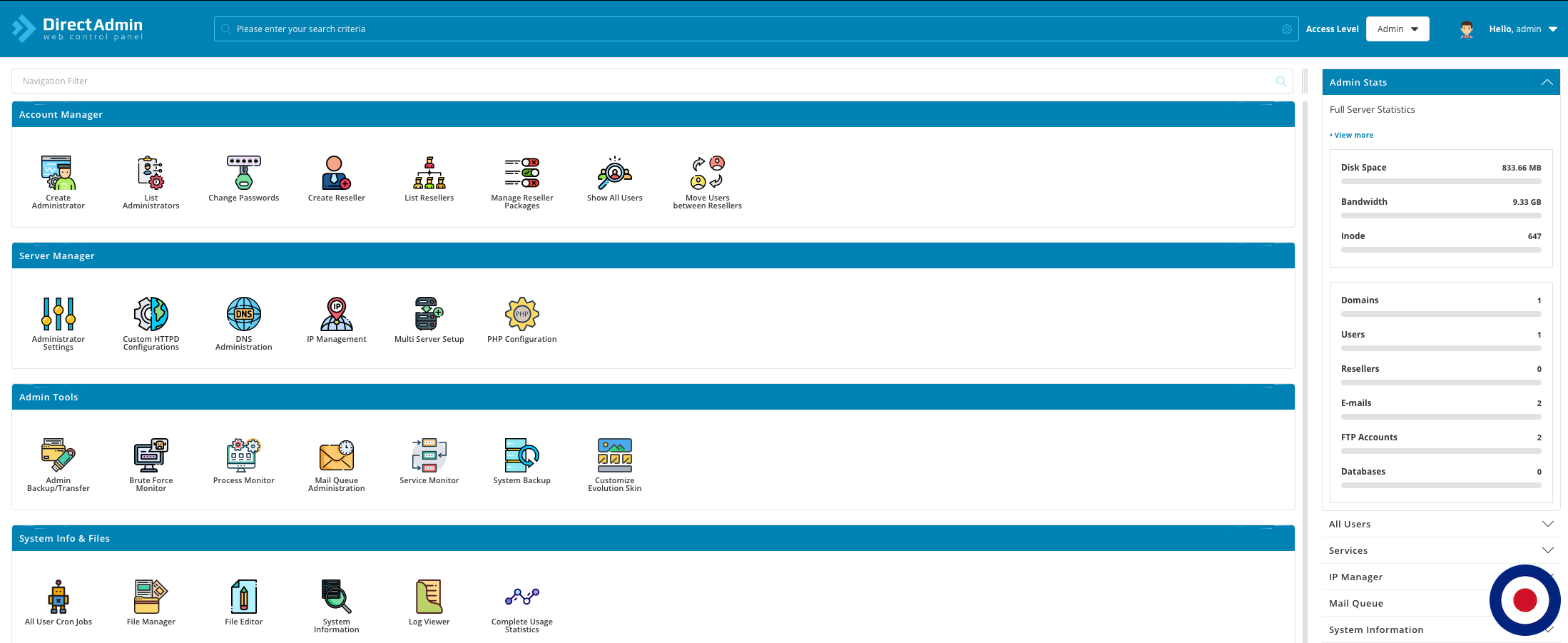This screenshot has width=1568, height=643.
Task: Click the DirectAdmin logo
Action: (x=78, y=29)
